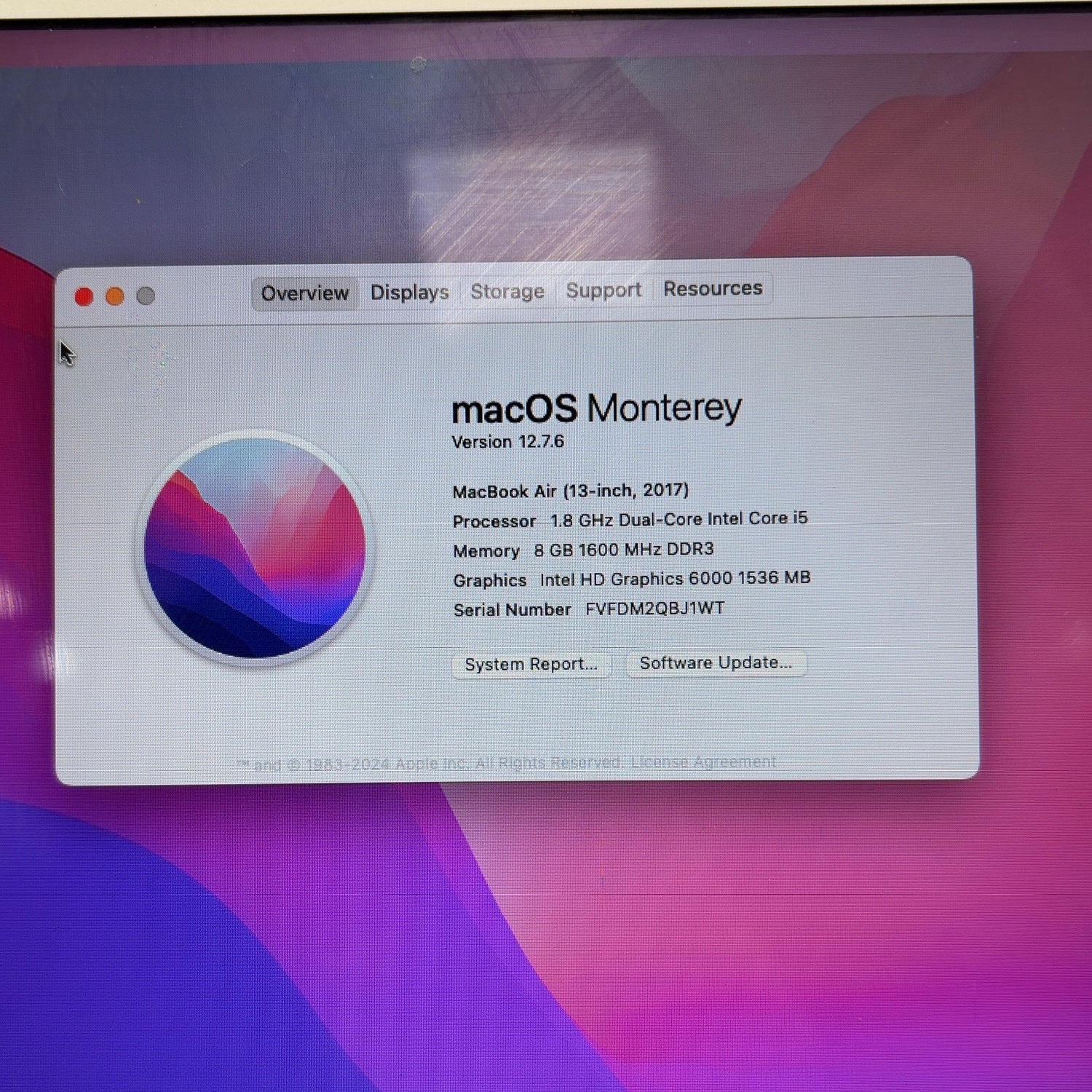Click the macOS Monterey logo icon
The width and height of the screenshot is (1092, 1092).
click(255, 547)
